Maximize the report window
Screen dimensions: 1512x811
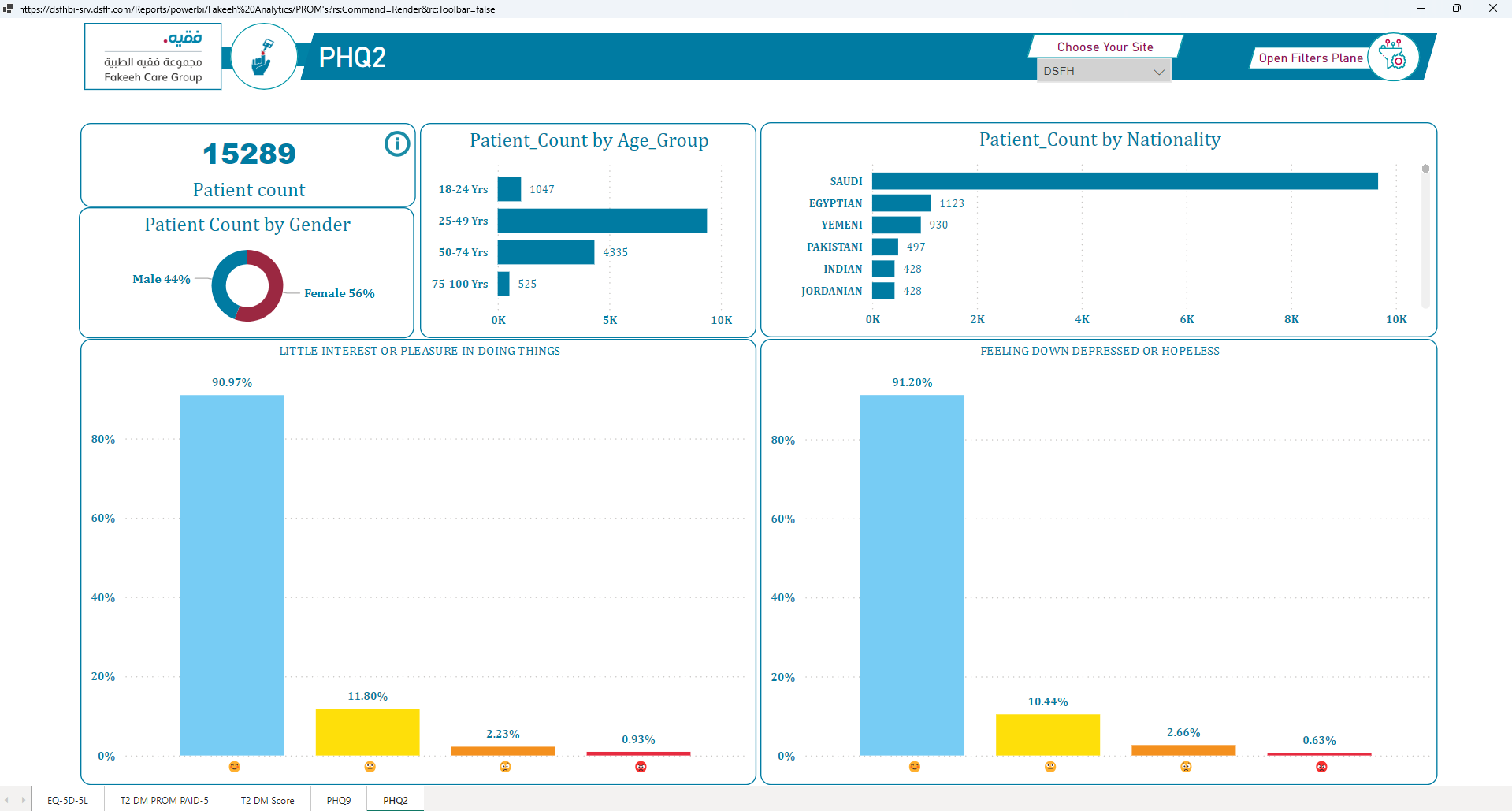point(1457,9)
